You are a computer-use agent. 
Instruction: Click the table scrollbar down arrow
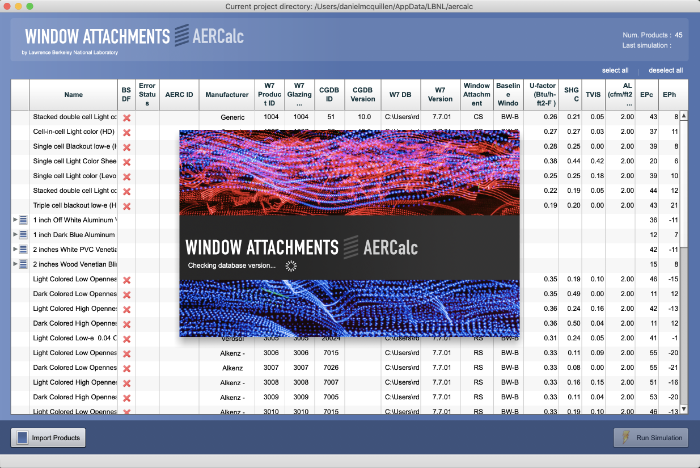coord(683,409)
